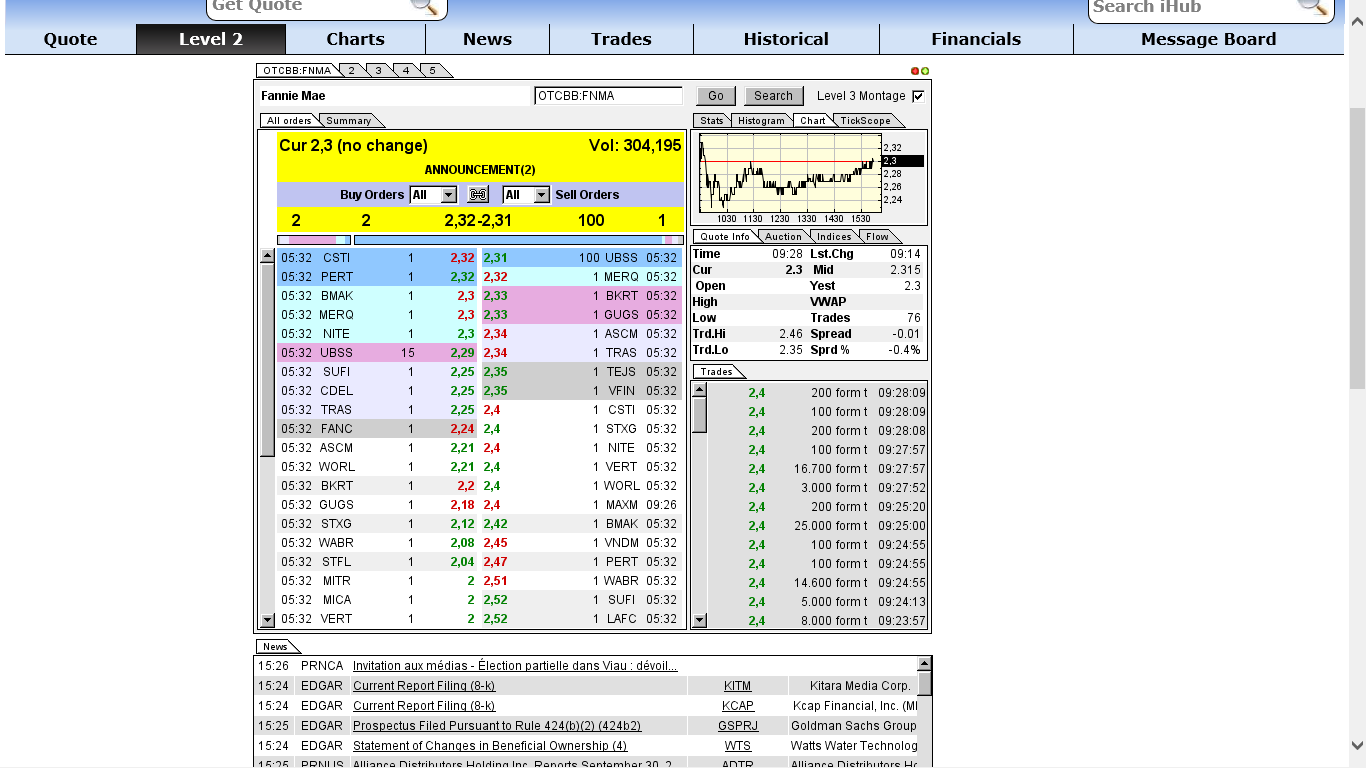Go to the Trades navigation tab

click(621, 39)
